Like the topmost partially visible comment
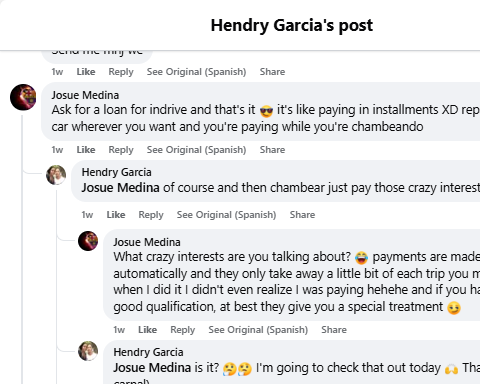480x384 pixels. click(x=86, y=72)
